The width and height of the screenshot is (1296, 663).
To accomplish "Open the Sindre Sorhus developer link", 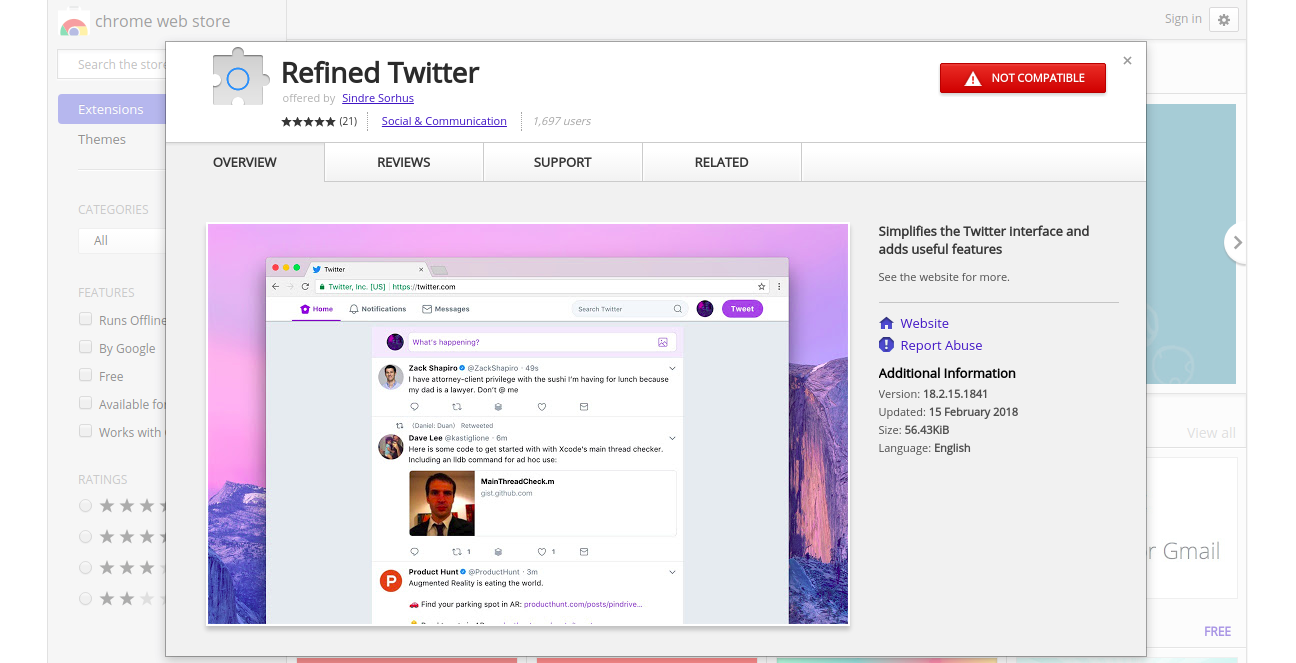I will [377, 98].
